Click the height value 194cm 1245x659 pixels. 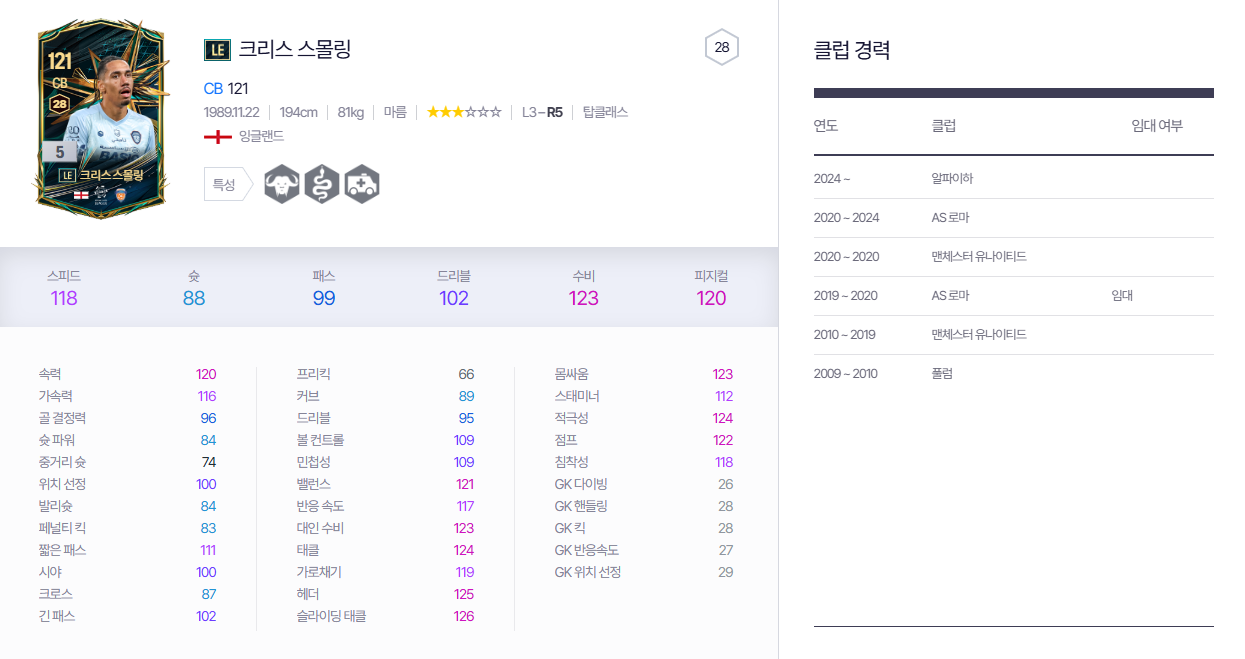coord(299,112)
